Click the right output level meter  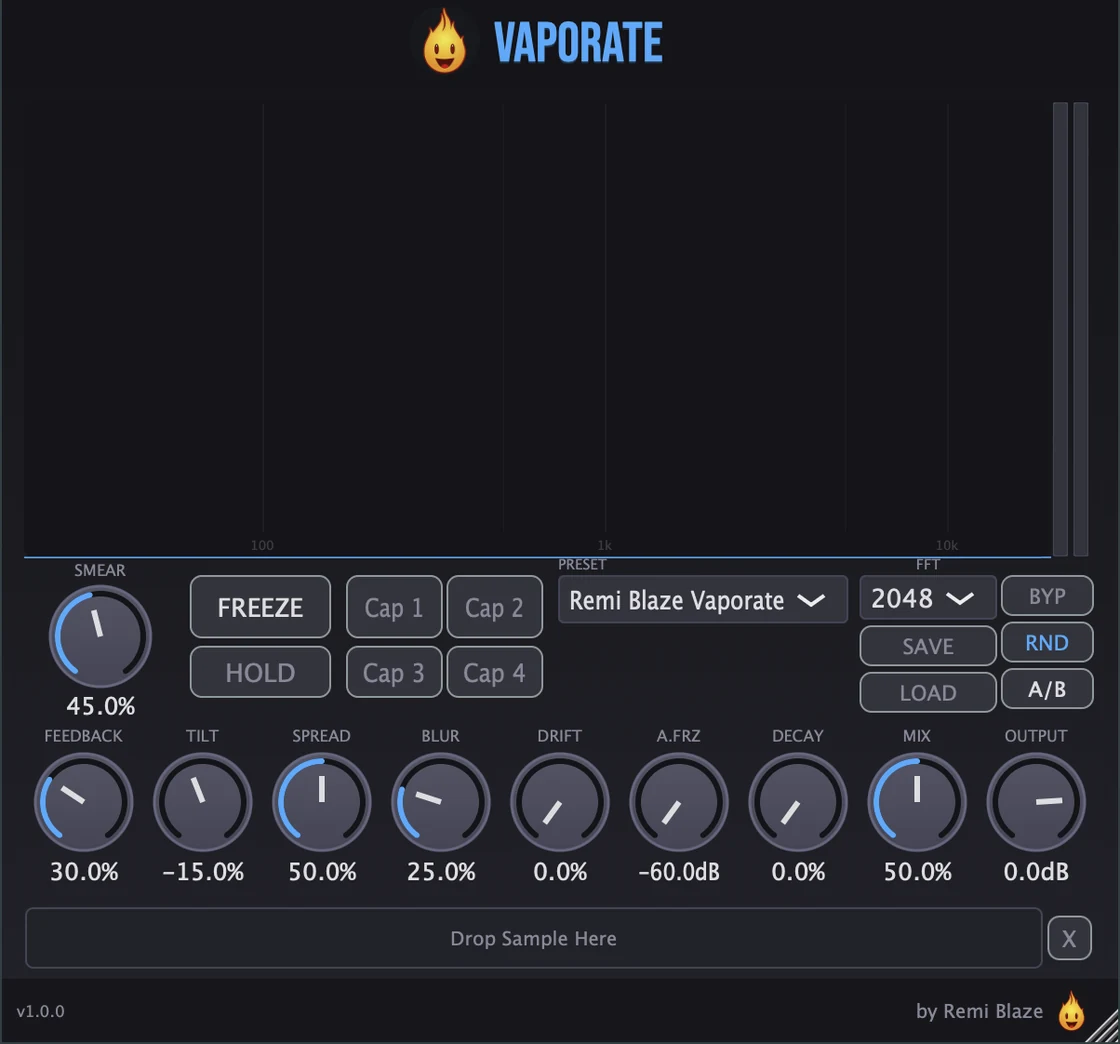click(1081, 329)
